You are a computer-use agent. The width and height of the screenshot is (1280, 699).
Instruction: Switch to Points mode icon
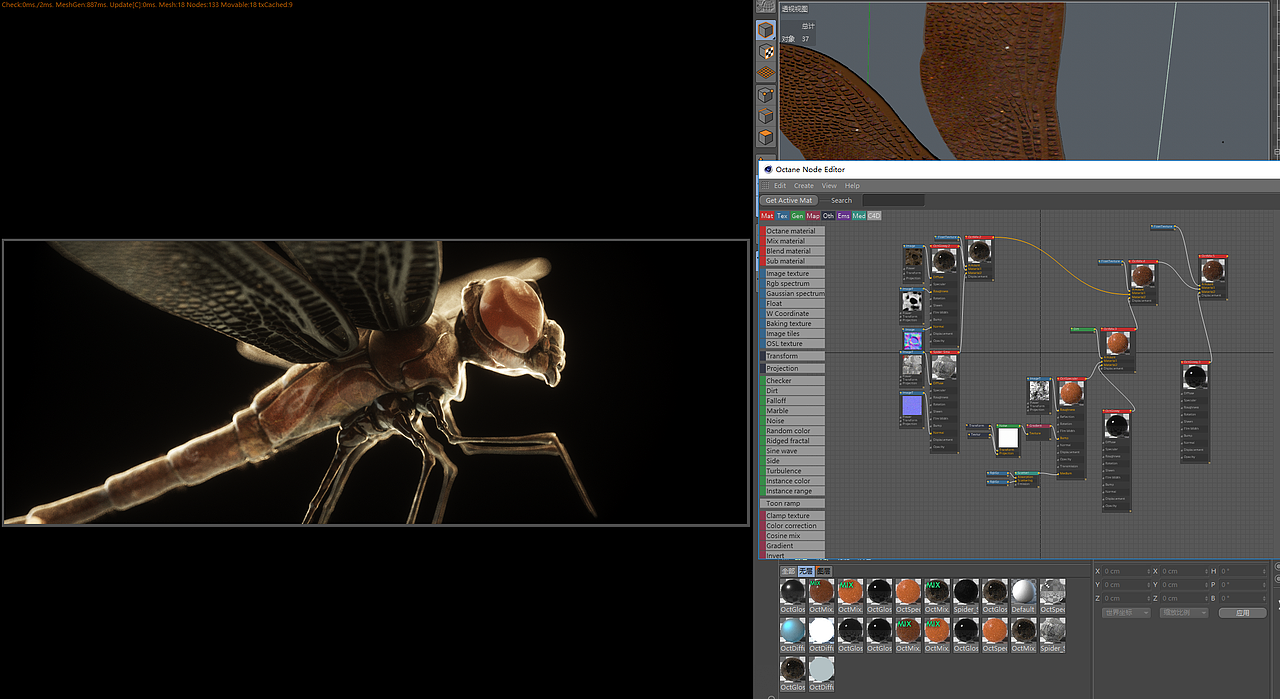765,95
